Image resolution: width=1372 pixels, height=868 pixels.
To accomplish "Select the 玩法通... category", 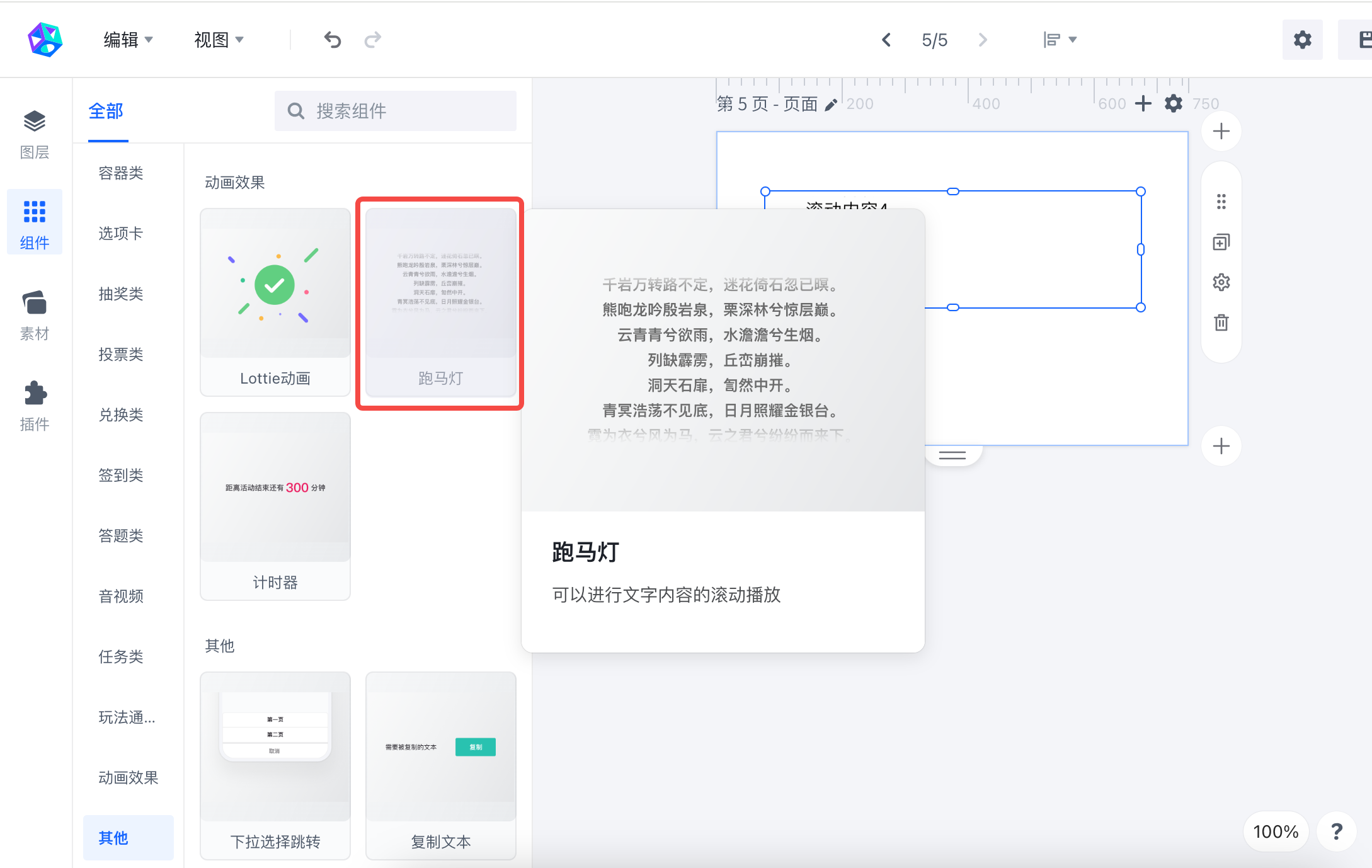I will tap(127, 717).
